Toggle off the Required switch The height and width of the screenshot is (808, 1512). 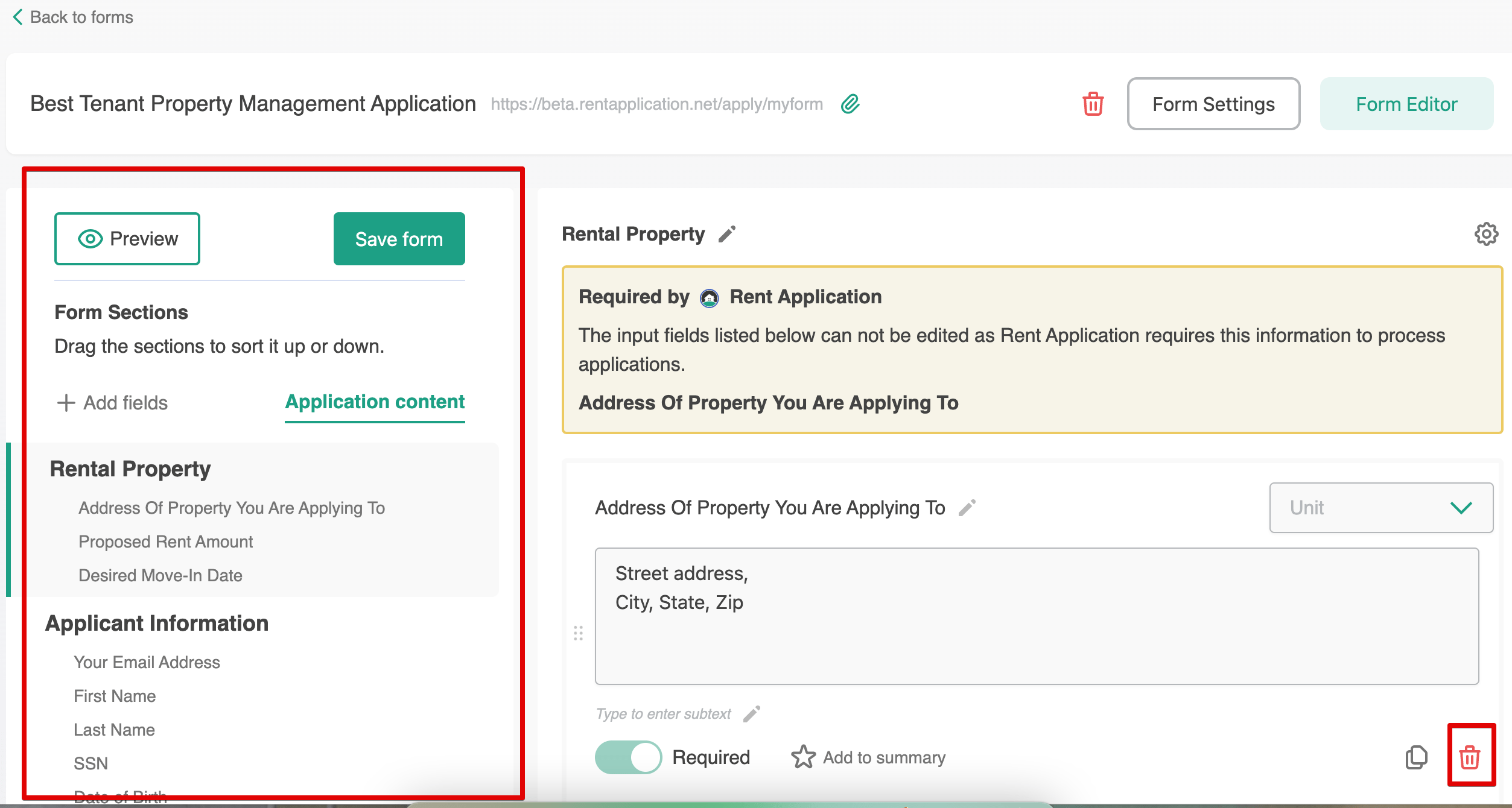tap(628, 757)
